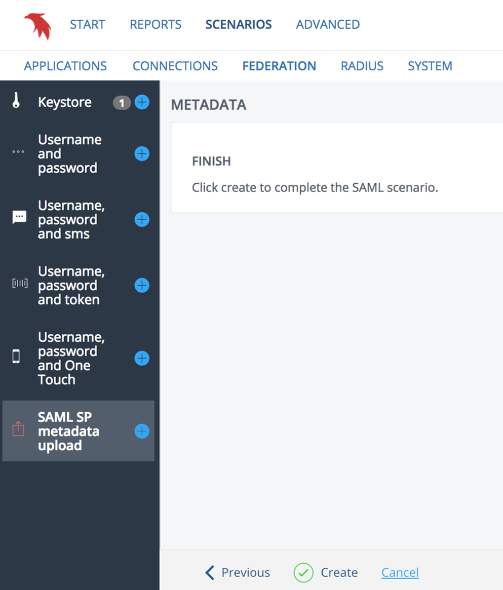503x590 pixels.
Task: Open the RADIUS tab
Action: (x=362, y=66)
